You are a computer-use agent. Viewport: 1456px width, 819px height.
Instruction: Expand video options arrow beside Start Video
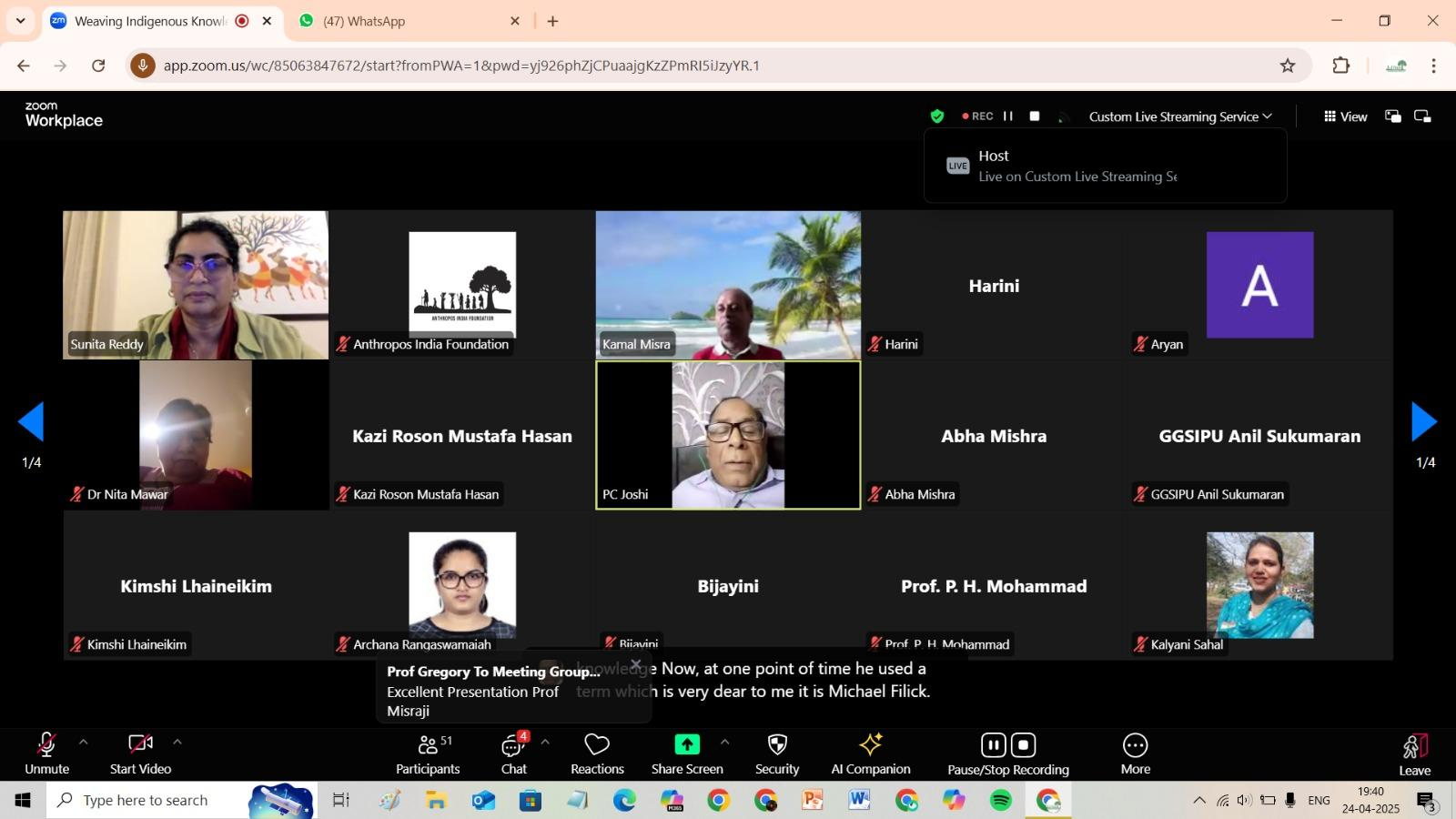[177, 743]
